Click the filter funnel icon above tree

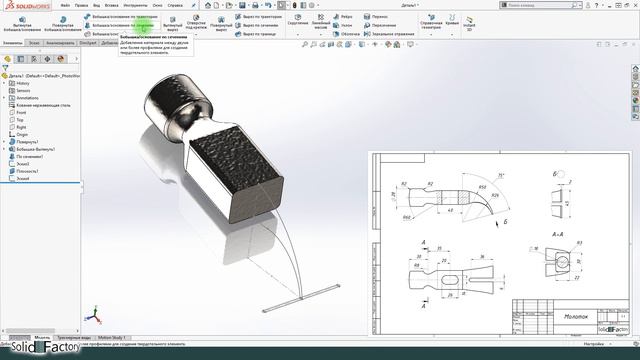(5, 68)
